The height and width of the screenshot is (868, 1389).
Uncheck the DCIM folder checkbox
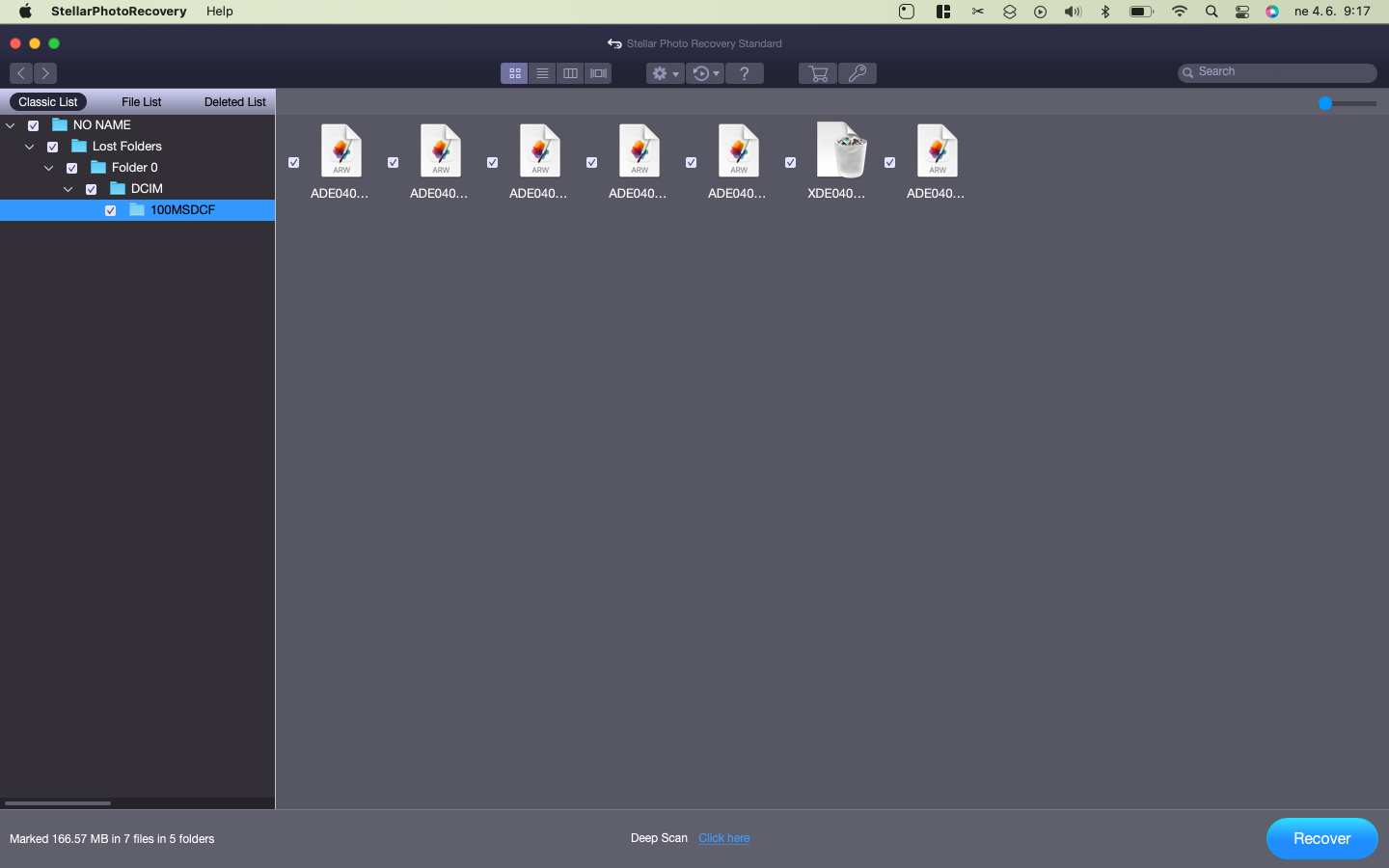[92, 189]
